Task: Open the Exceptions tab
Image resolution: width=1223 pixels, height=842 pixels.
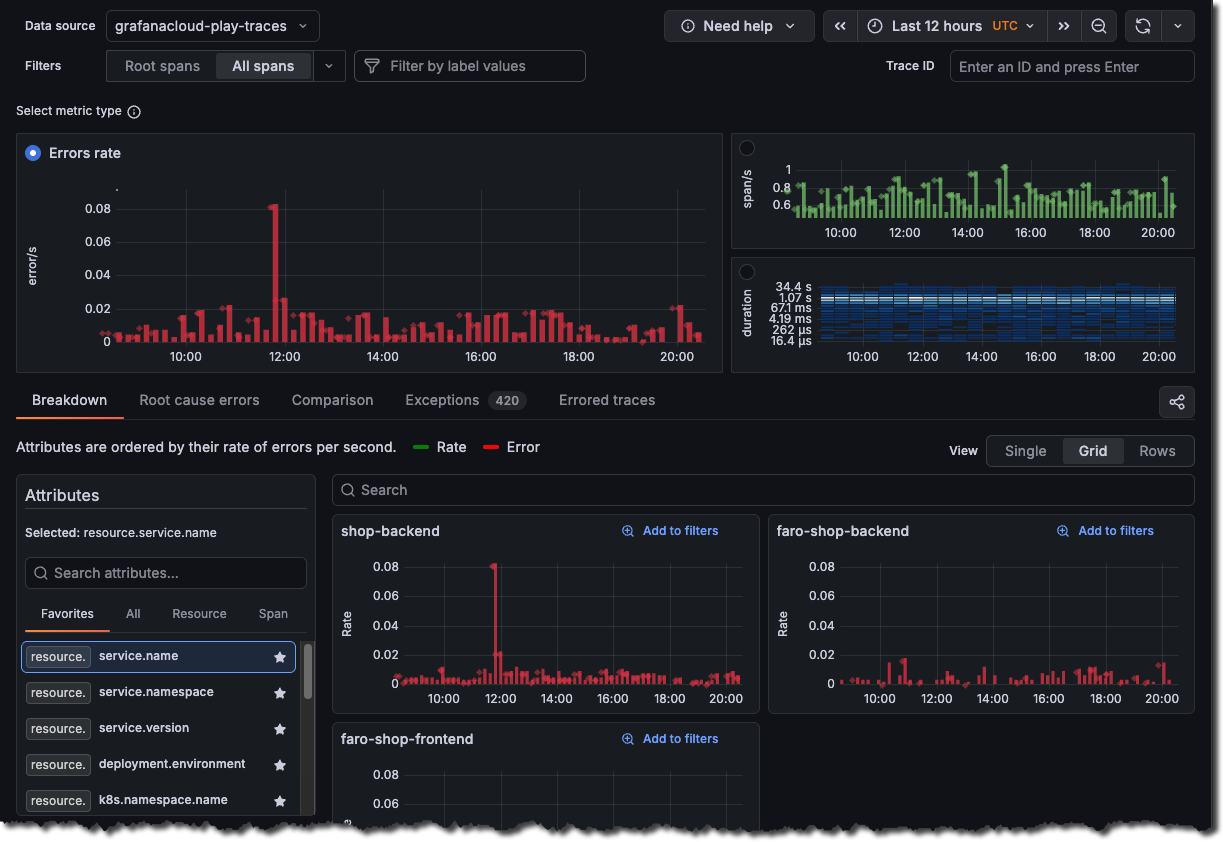Action: (x=442, y=400)
